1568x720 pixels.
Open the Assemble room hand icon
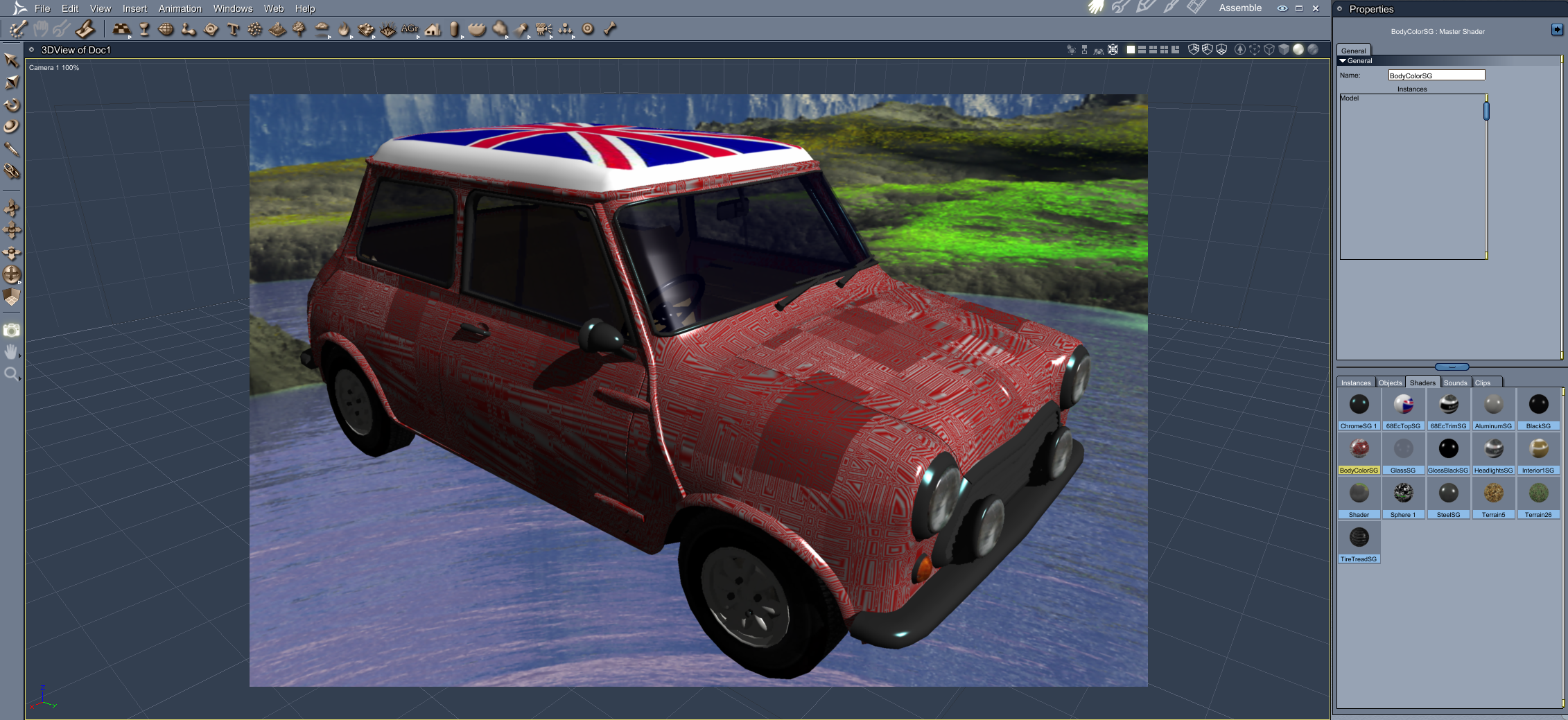(1095, 8)
